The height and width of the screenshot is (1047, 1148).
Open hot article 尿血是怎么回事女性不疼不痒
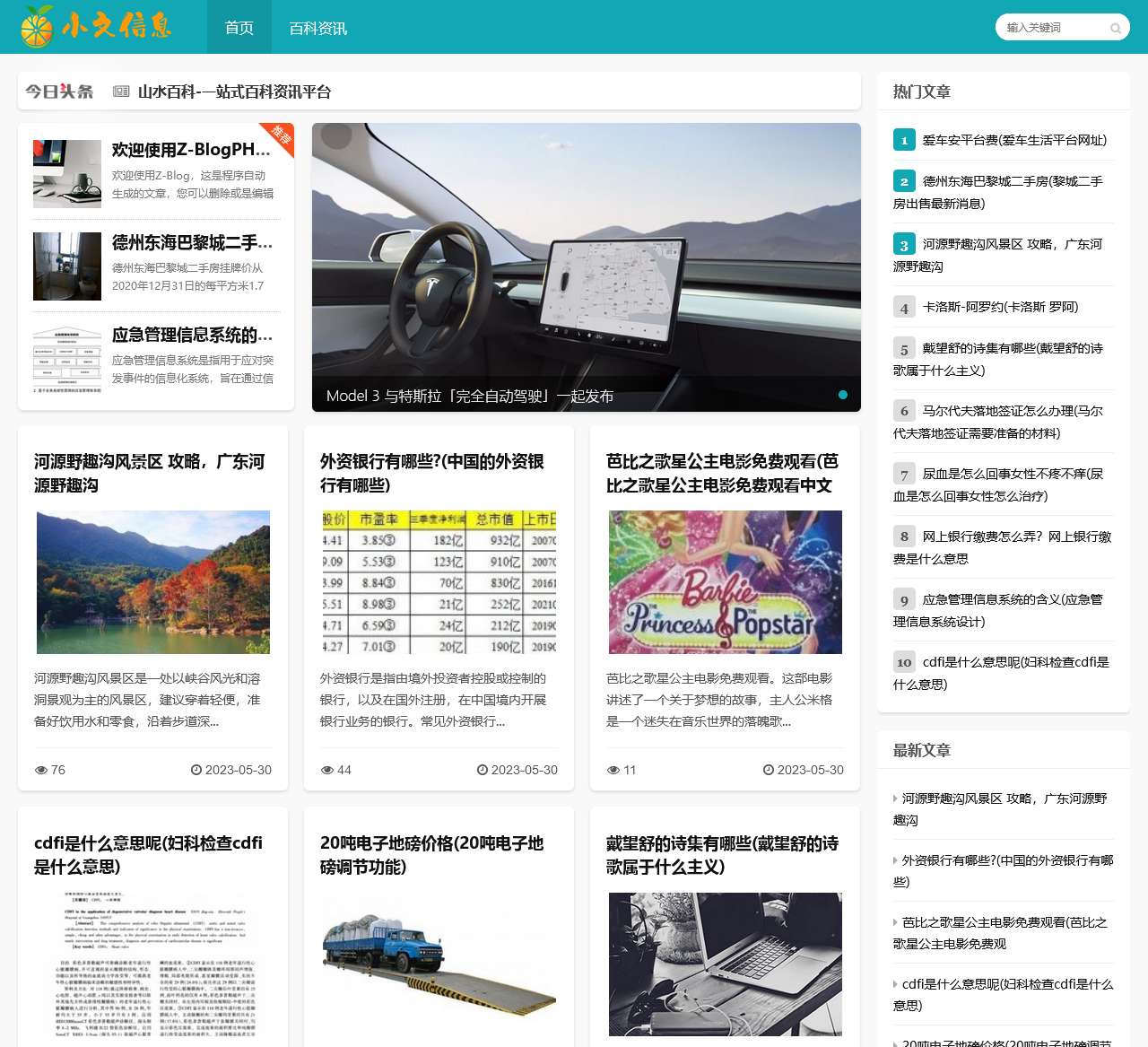pyautogui.click(x=998, y=484)
